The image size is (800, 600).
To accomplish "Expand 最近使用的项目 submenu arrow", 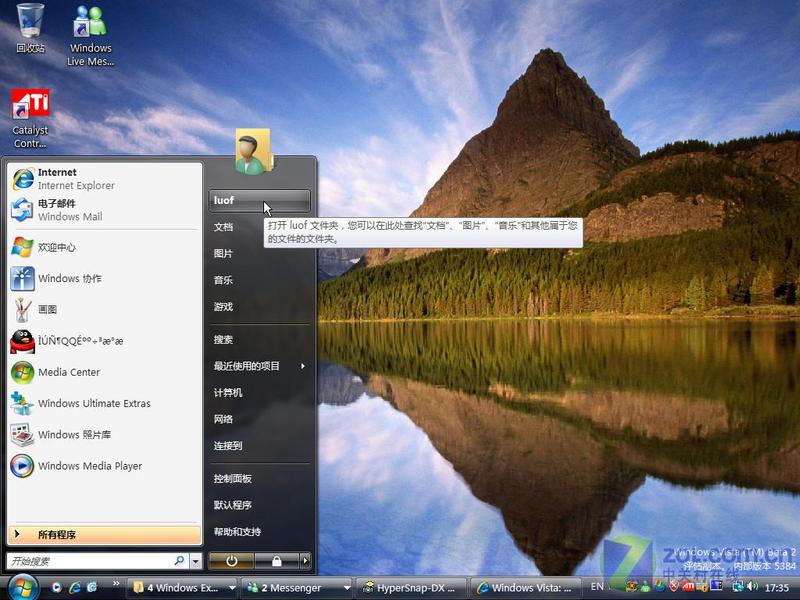I will [x=303, y=366].
